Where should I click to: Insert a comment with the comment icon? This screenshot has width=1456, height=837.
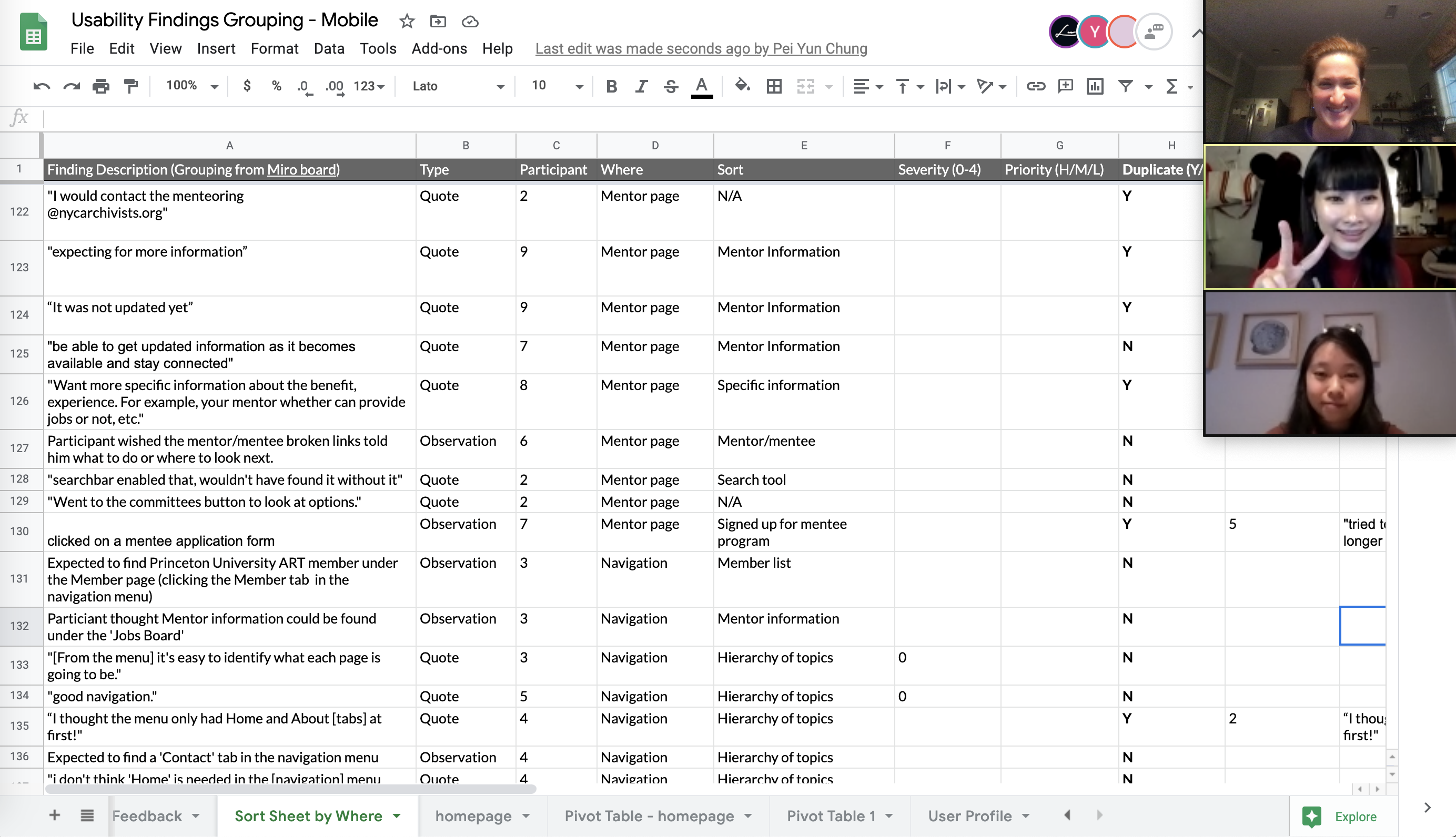(1065, 86)
